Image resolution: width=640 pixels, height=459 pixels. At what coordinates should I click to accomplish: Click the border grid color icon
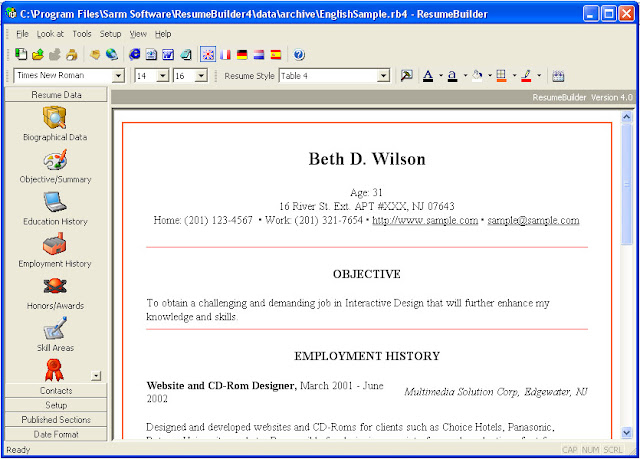(x=501, y=76)
